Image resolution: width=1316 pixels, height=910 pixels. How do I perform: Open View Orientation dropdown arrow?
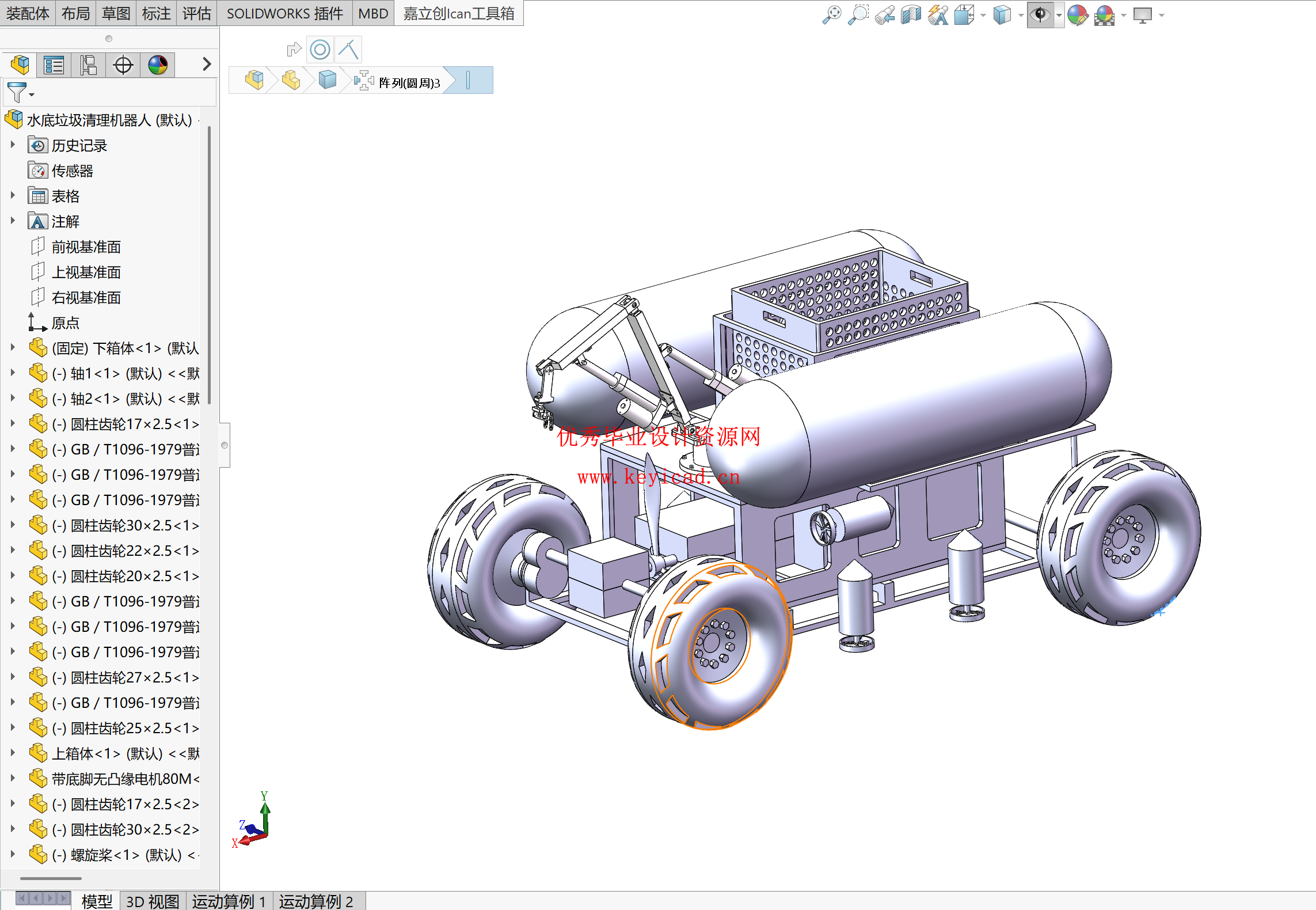(x=983, y=16)
